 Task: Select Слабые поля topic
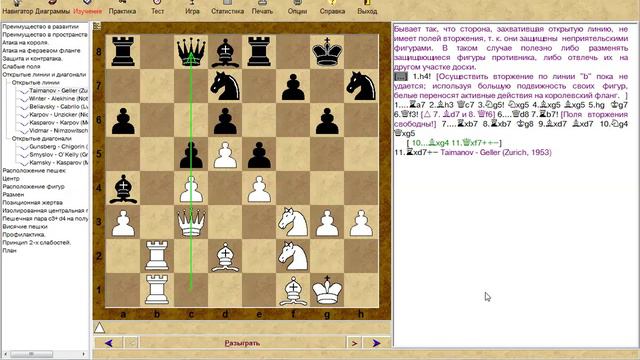21,67
